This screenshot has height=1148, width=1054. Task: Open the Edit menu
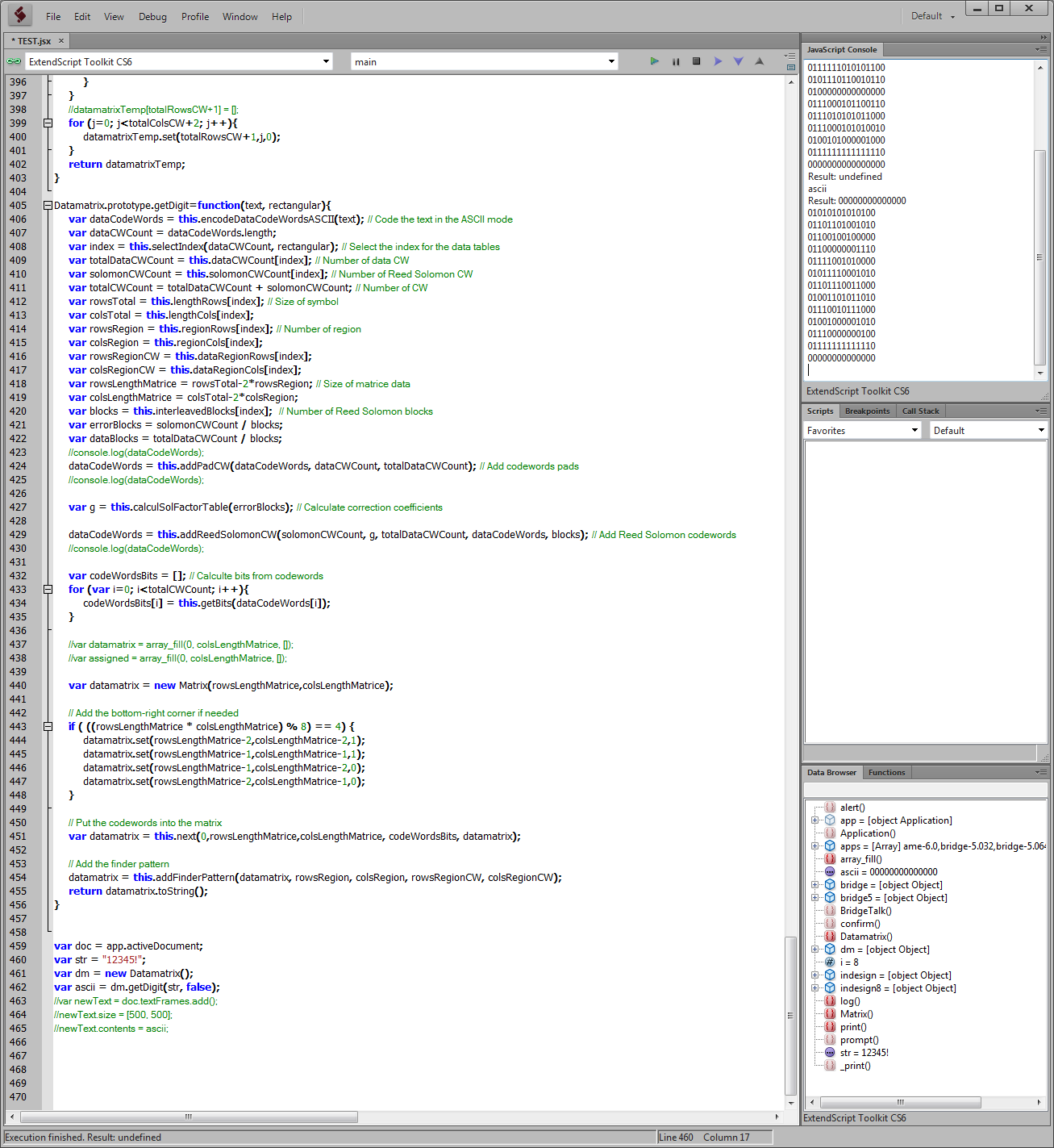pos(82,16)
